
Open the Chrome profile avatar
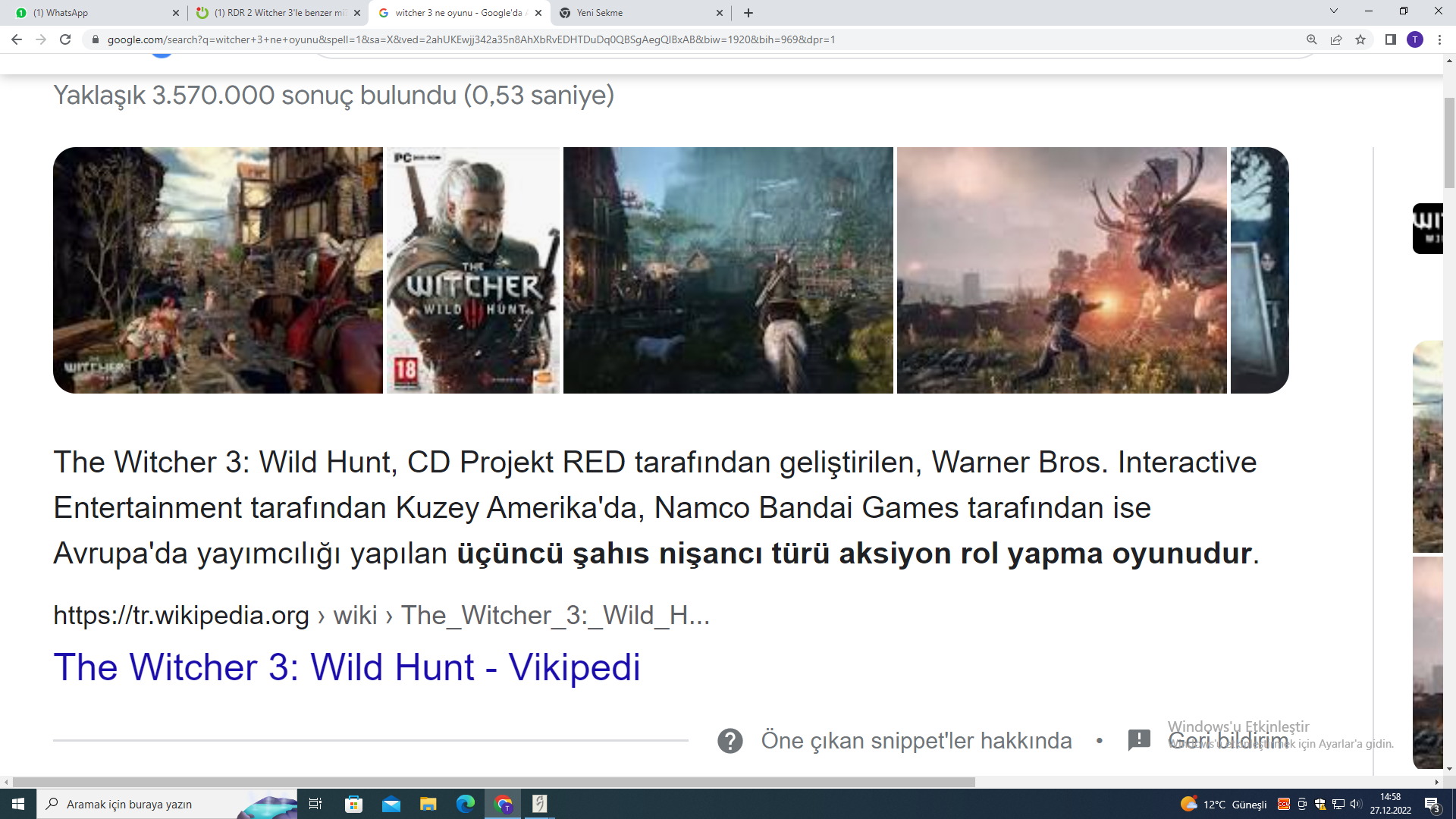[x=1415, y=39]
